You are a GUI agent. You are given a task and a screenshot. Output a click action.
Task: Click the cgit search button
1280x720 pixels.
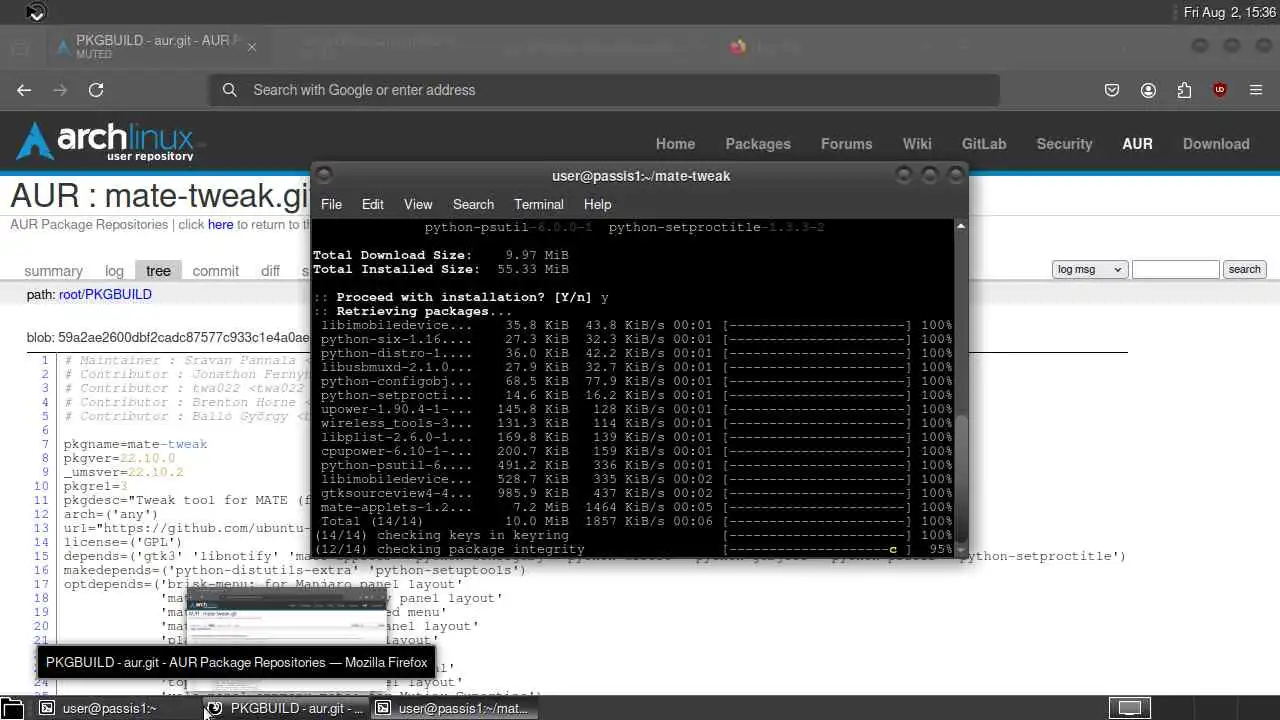(1244, 269)
